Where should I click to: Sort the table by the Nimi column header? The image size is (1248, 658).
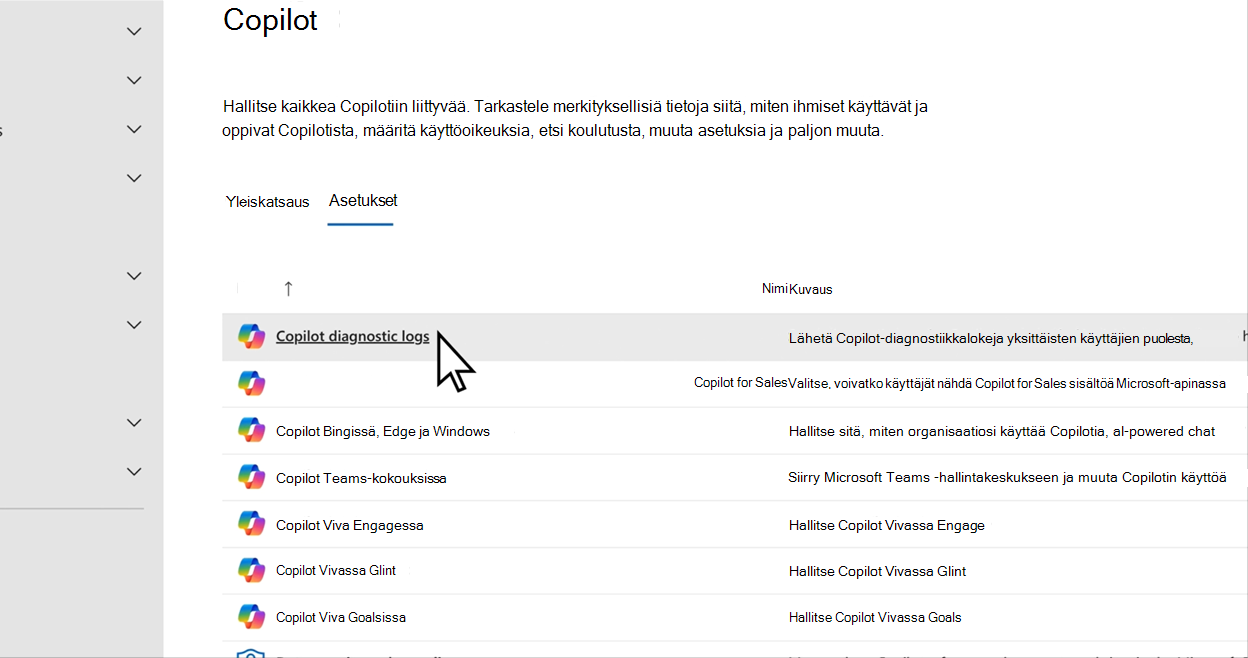[x=774, y=289]
